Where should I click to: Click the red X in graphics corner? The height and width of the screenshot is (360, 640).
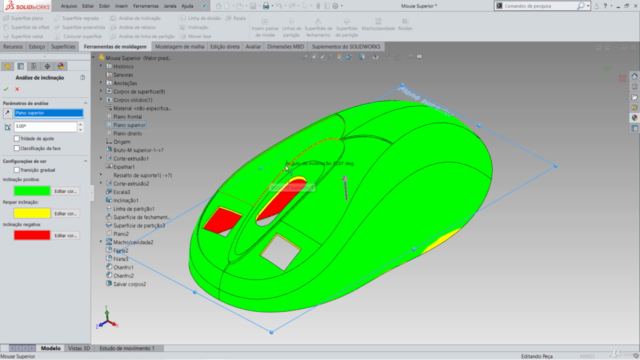coord(622,78)
